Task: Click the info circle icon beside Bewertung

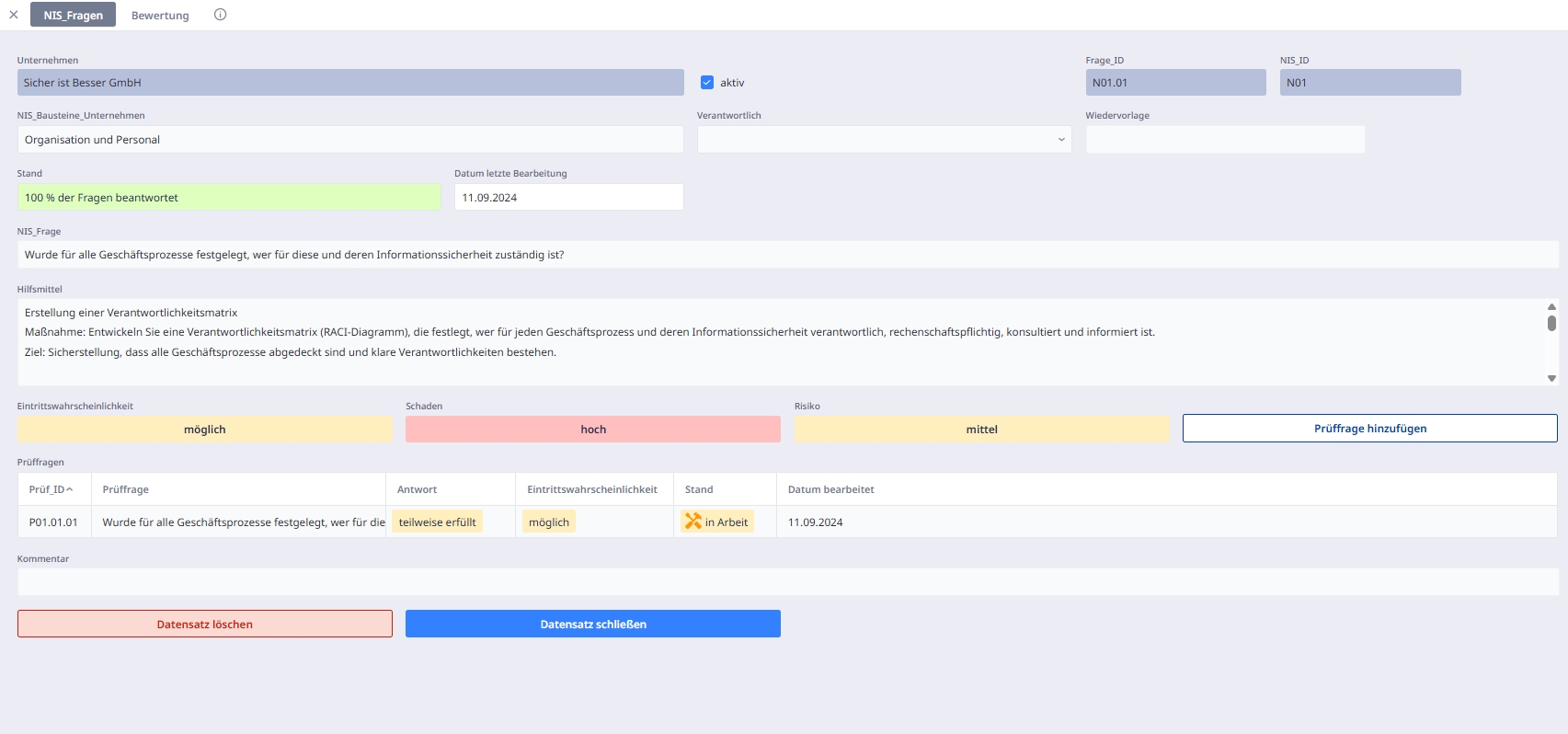Action: (x=220, y=15)
